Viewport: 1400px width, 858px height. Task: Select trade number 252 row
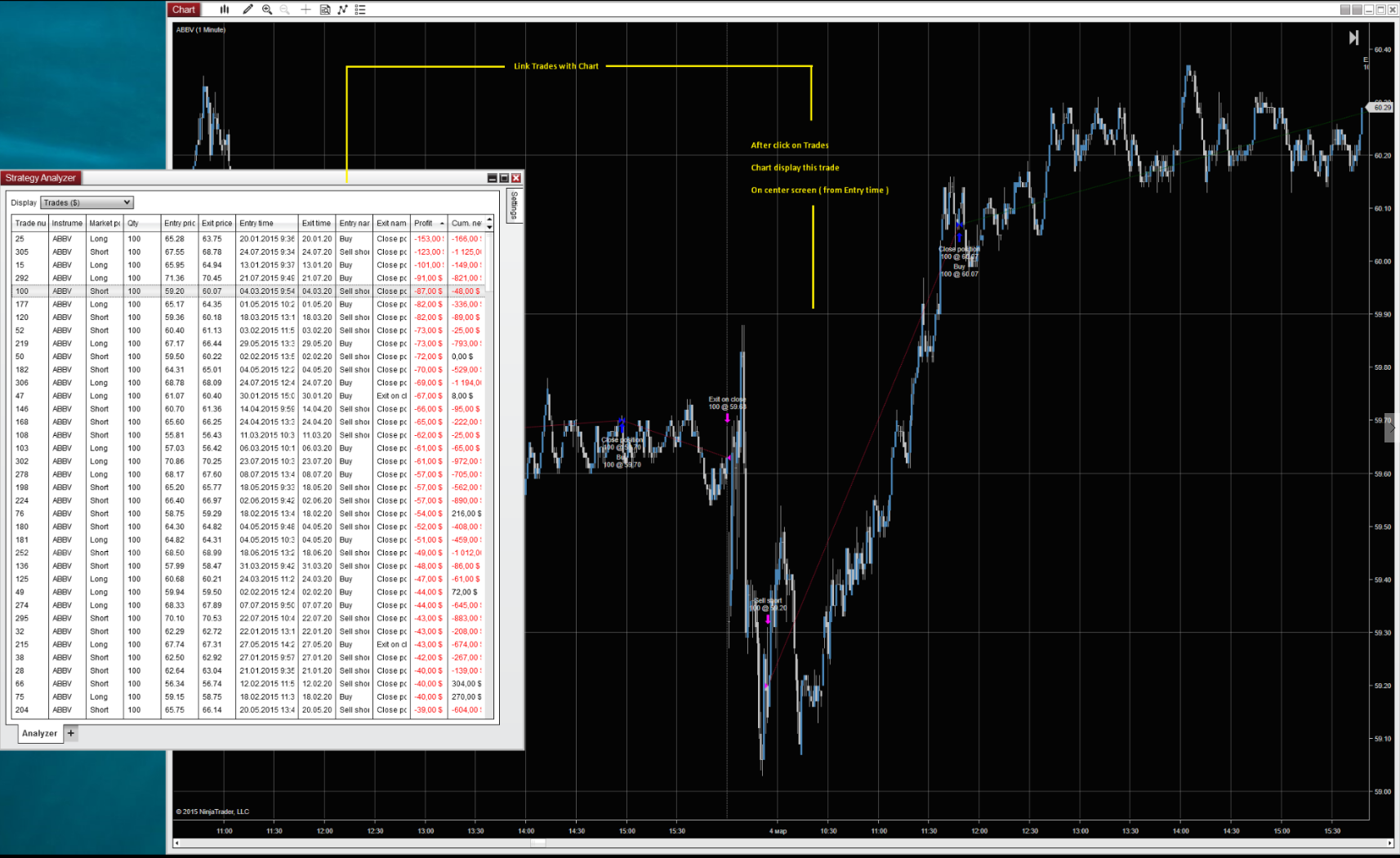pos(248,553)
